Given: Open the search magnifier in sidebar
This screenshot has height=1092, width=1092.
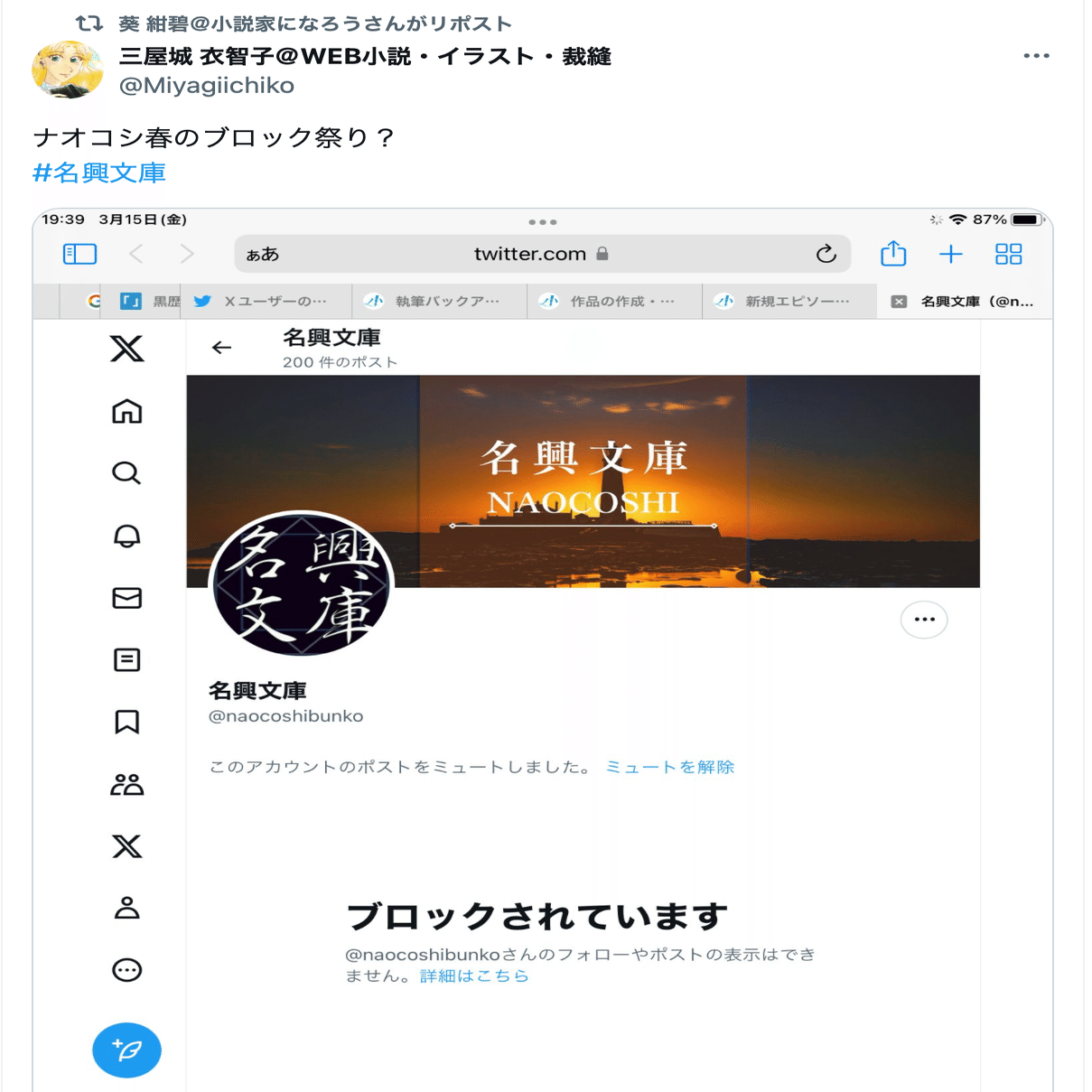Looking at the screenshot, I should 126,473.
